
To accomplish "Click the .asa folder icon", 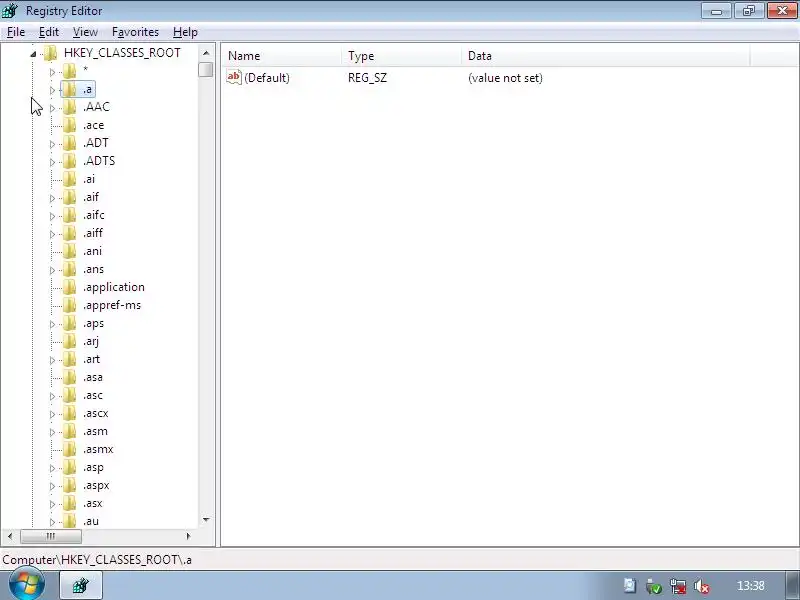I will coord(69,378).
